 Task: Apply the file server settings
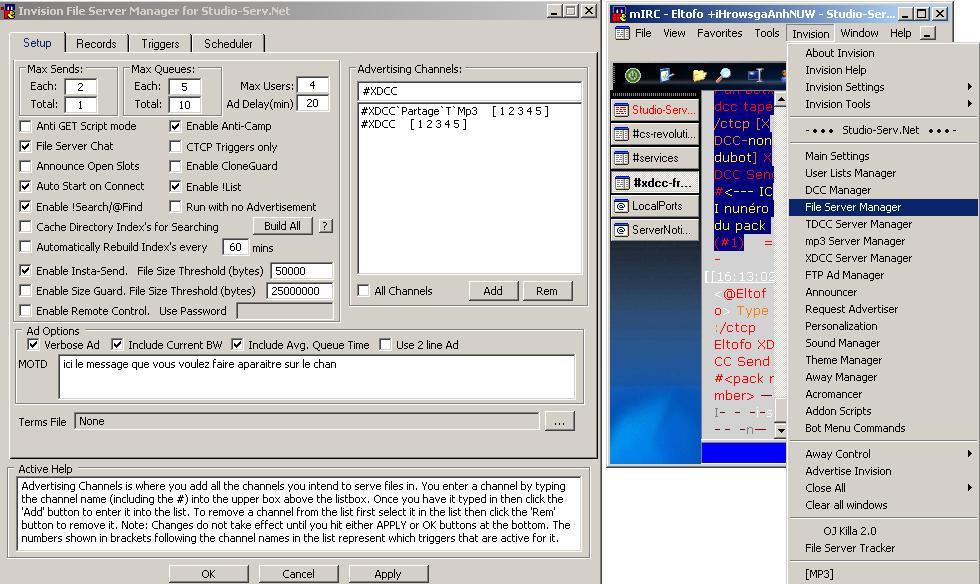click(x=388, y=573)
